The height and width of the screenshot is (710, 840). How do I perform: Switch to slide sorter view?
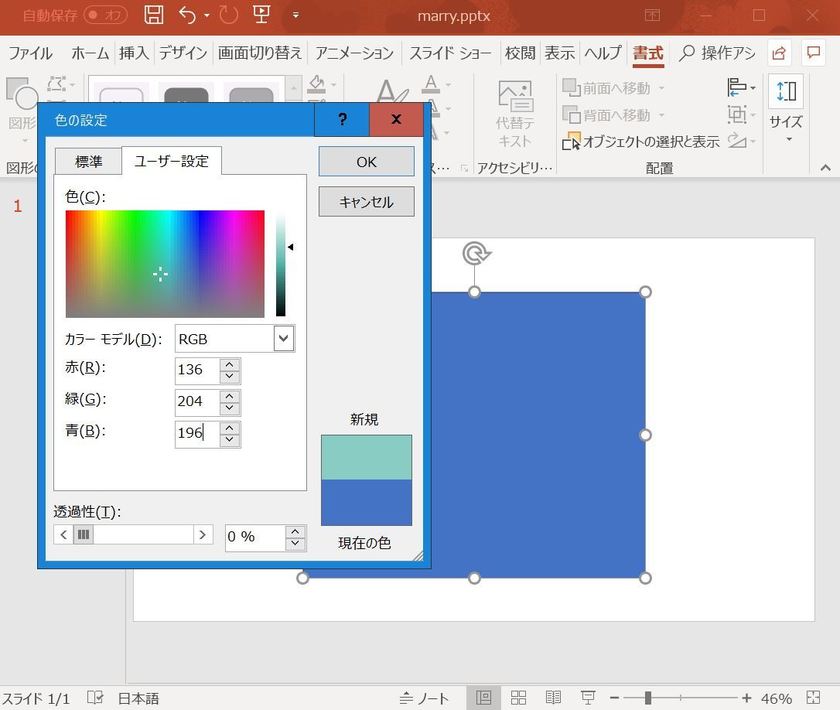click(519, 698)
